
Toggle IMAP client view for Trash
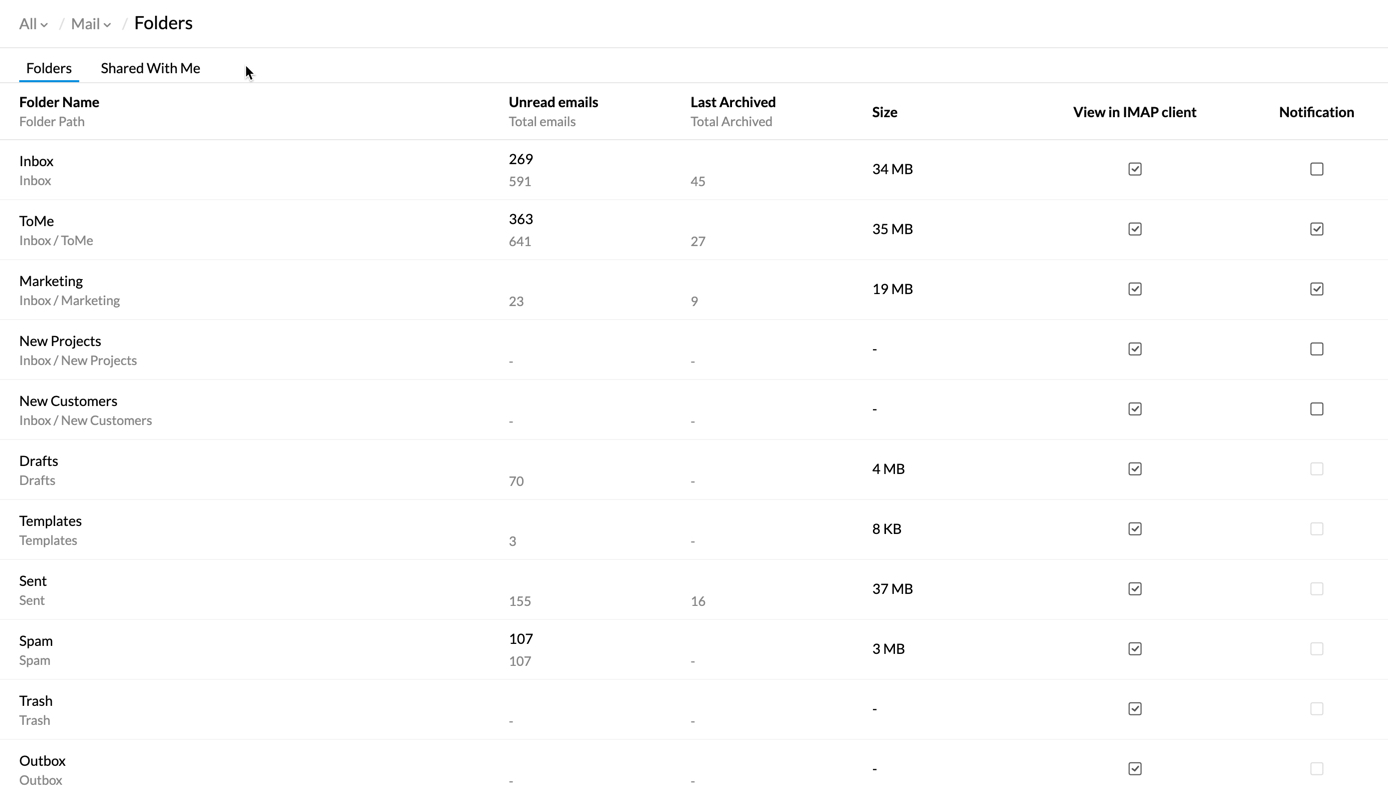click(x=1135, y=709)
